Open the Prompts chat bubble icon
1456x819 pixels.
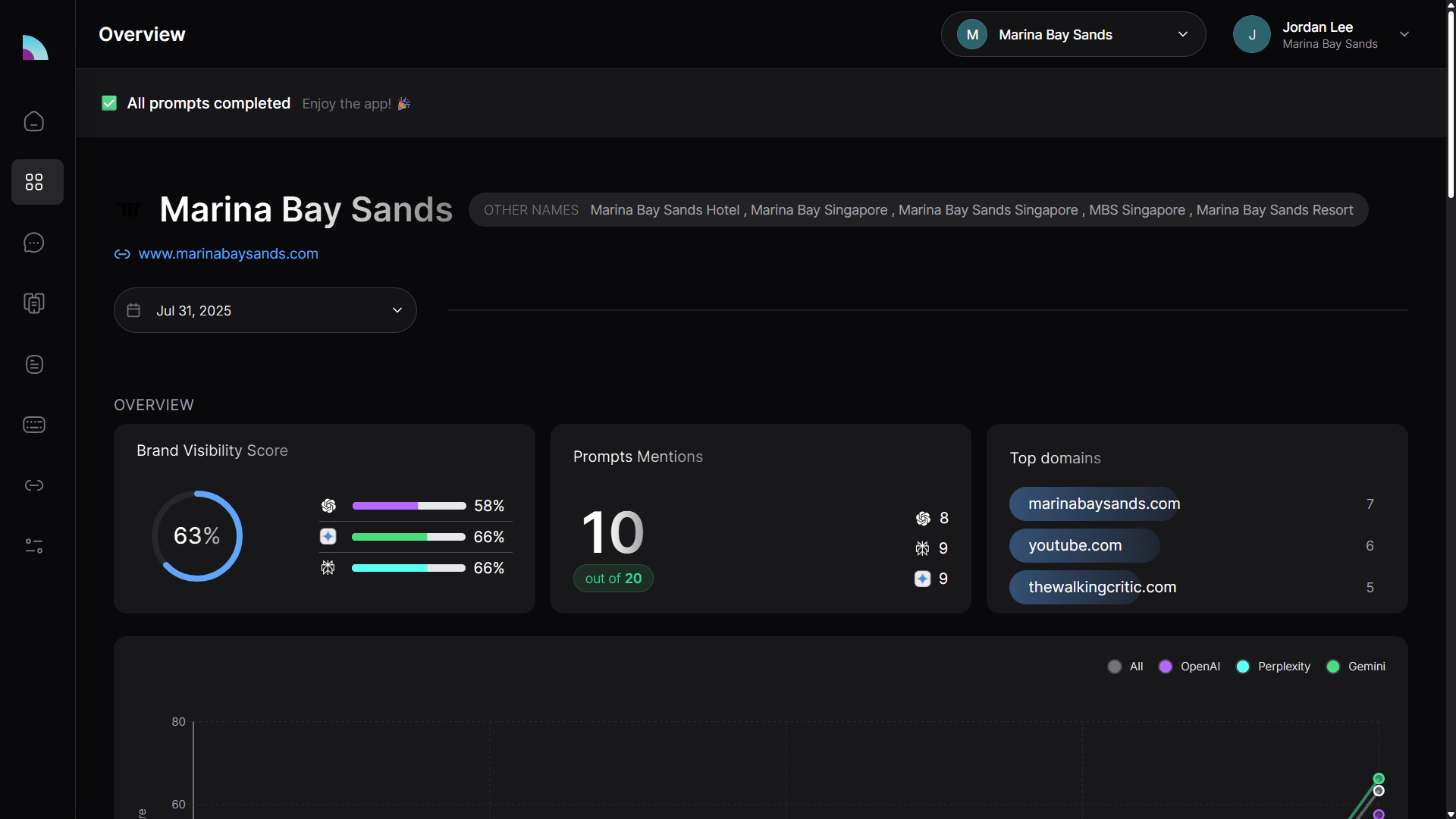tap(34, 243)
